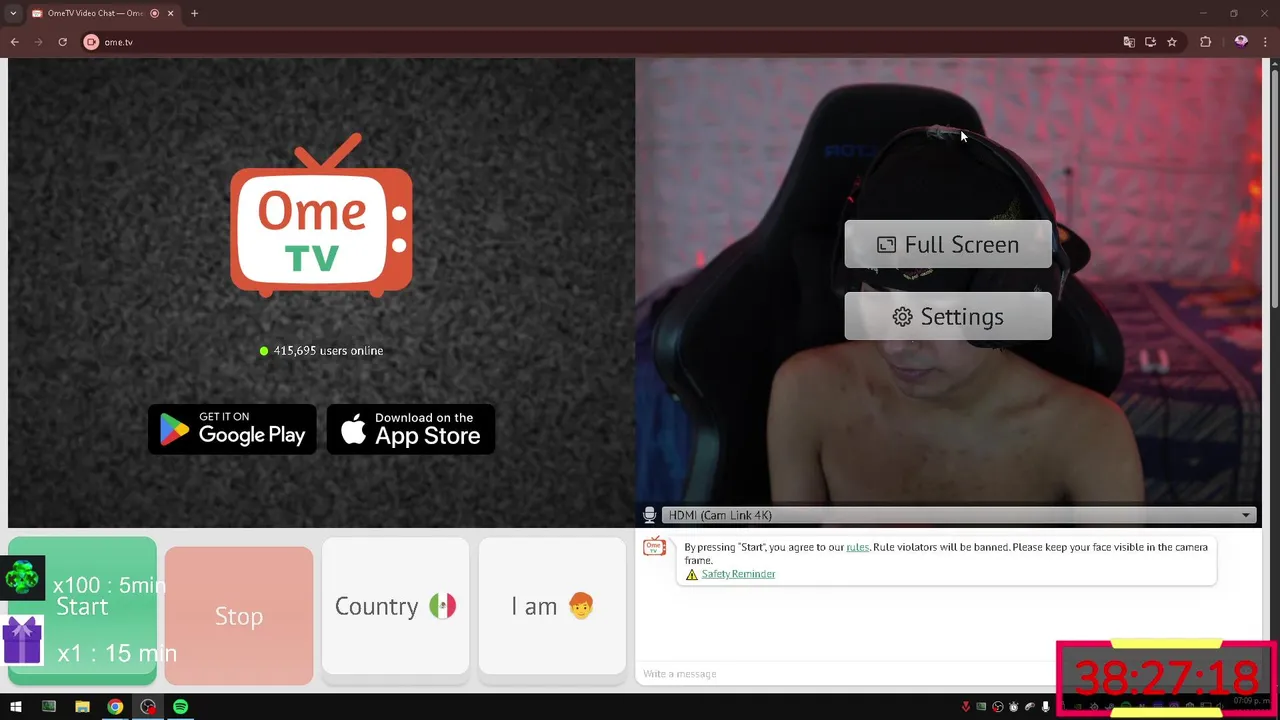The image size is (1280, 720).
Task: Reload the ome.tv page
Action: (x=62, y=42)
